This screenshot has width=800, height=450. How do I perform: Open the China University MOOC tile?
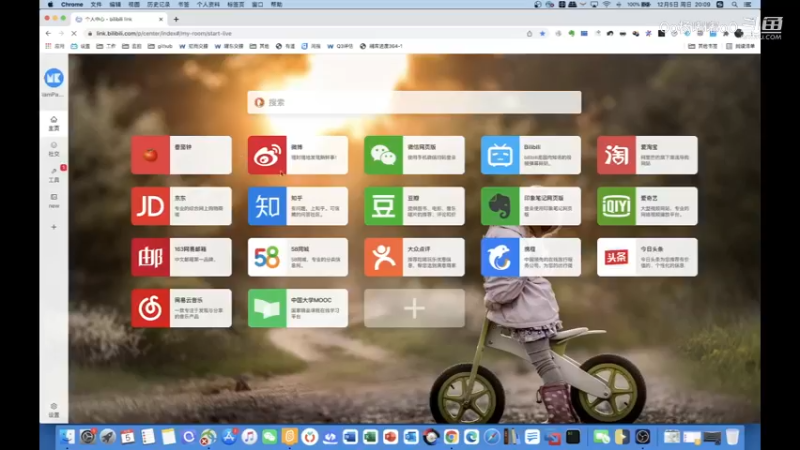[297, 308]
